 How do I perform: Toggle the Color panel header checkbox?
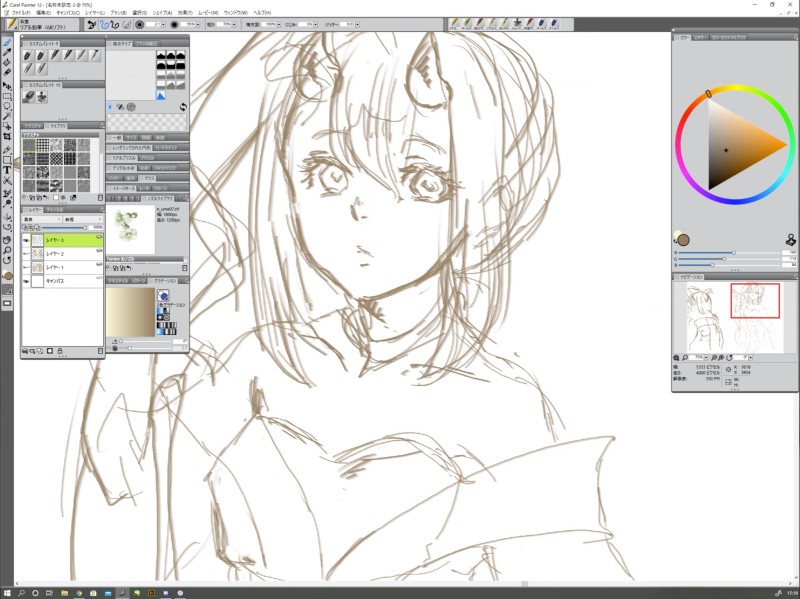pyautogui.click(x=677, y=37)
